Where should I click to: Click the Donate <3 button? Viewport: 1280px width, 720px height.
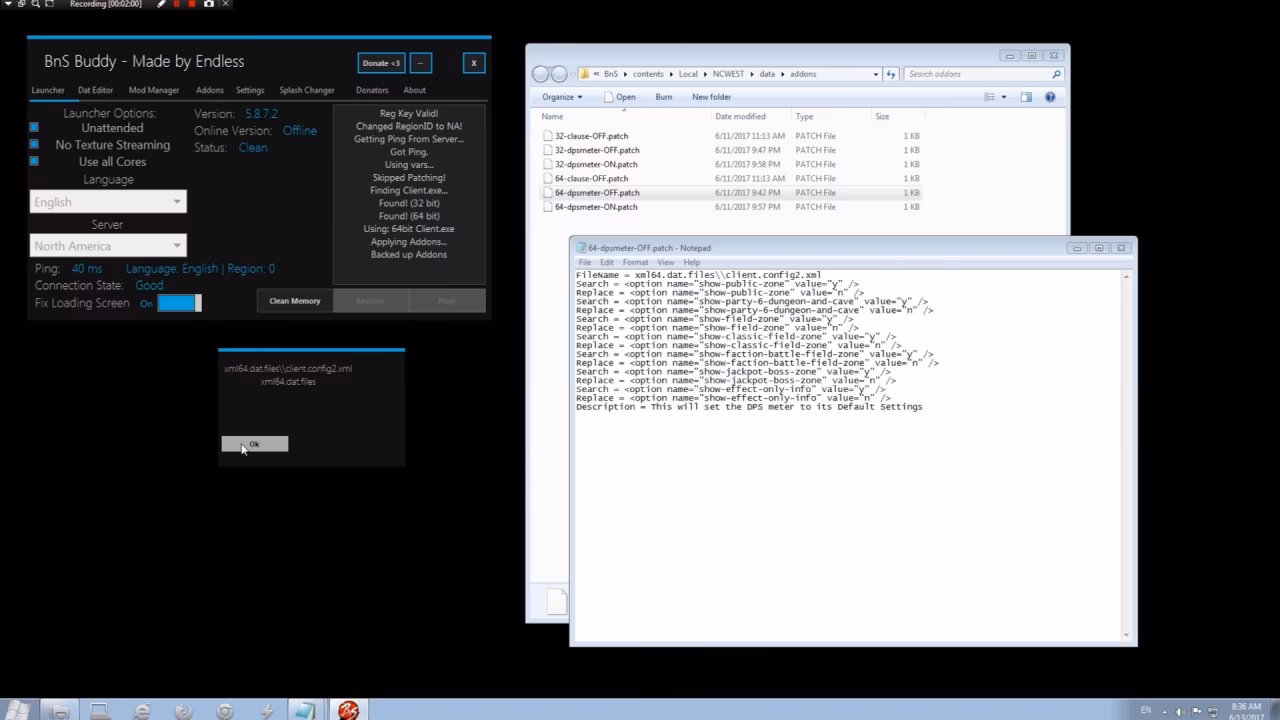coord(381,63)
